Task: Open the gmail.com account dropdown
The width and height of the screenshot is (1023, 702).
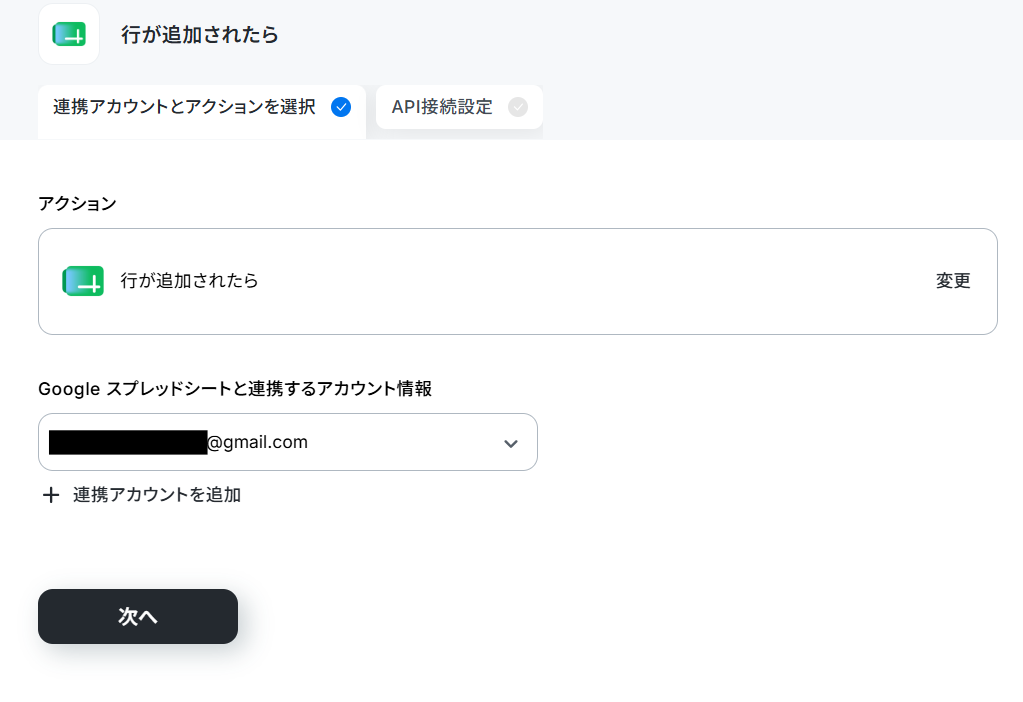Action: coord(288,442)
